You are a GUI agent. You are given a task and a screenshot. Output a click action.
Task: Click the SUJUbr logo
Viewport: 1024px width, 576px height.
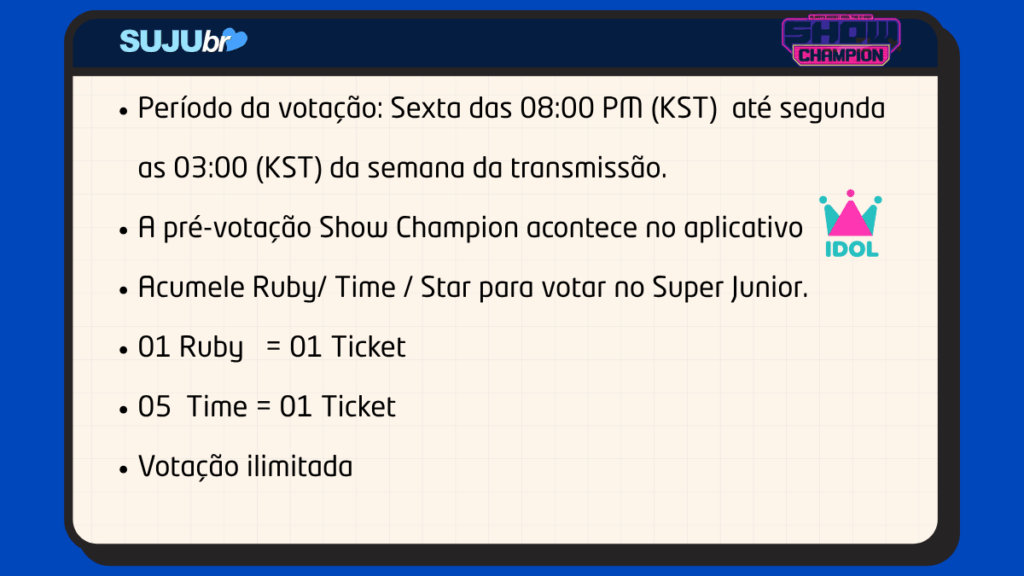tap(184, 40)
